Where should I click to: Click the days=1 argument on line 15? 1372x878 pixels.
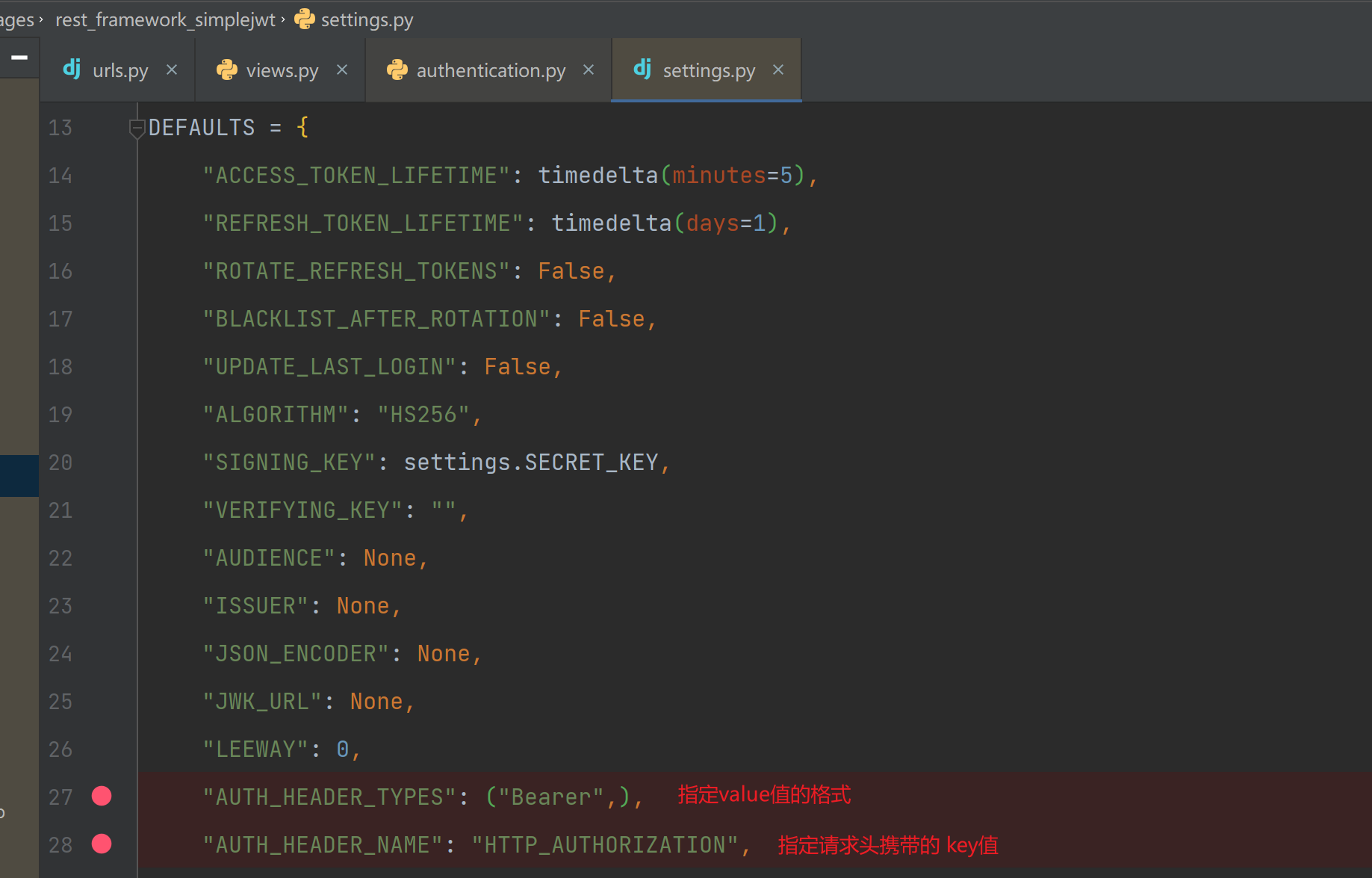726,223
